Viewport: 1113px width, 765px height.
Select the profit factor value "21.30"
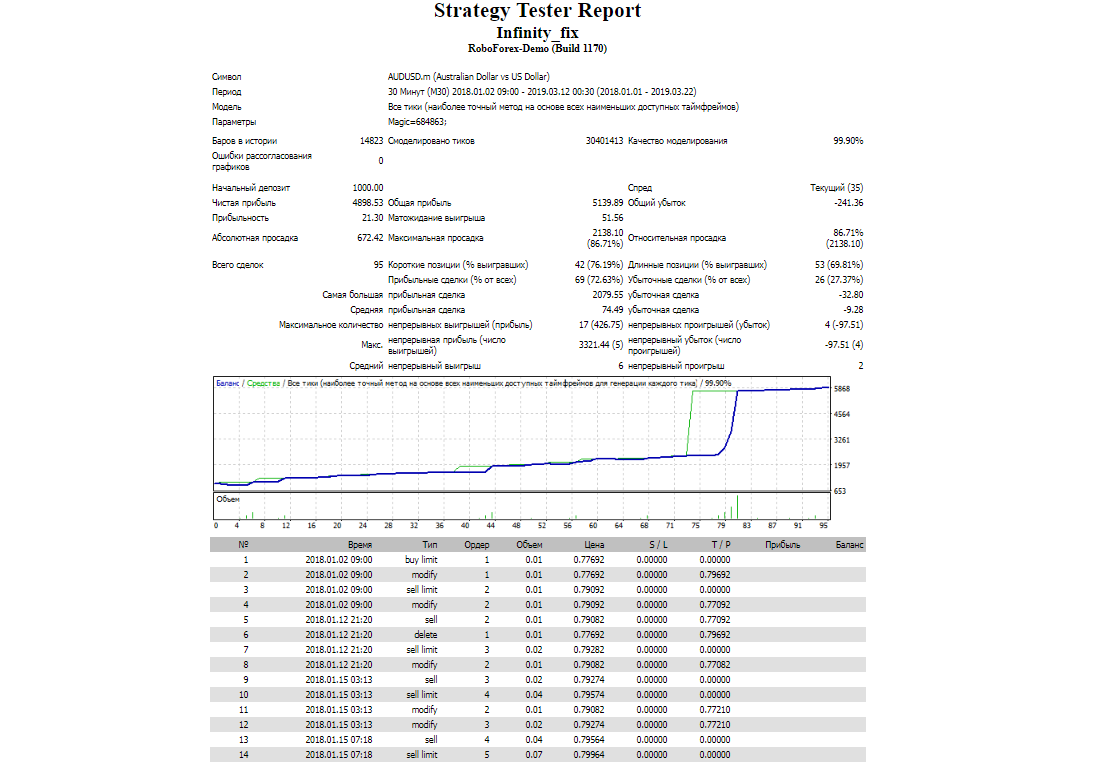(x=372, y=218)
